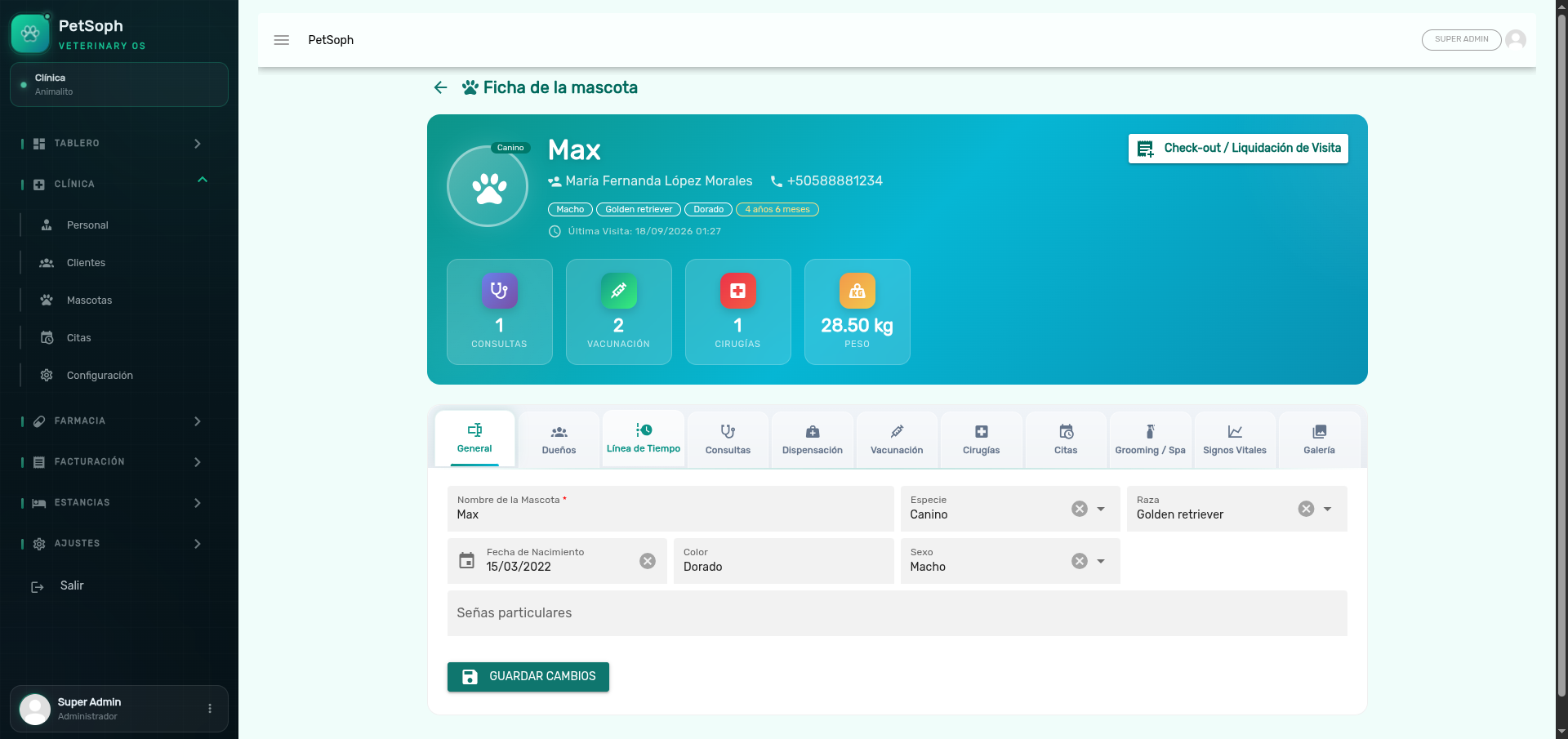Screen dimensions: 1568x739
Task: Open Clientes in the sidebar
Action: (x=86, y=263)
